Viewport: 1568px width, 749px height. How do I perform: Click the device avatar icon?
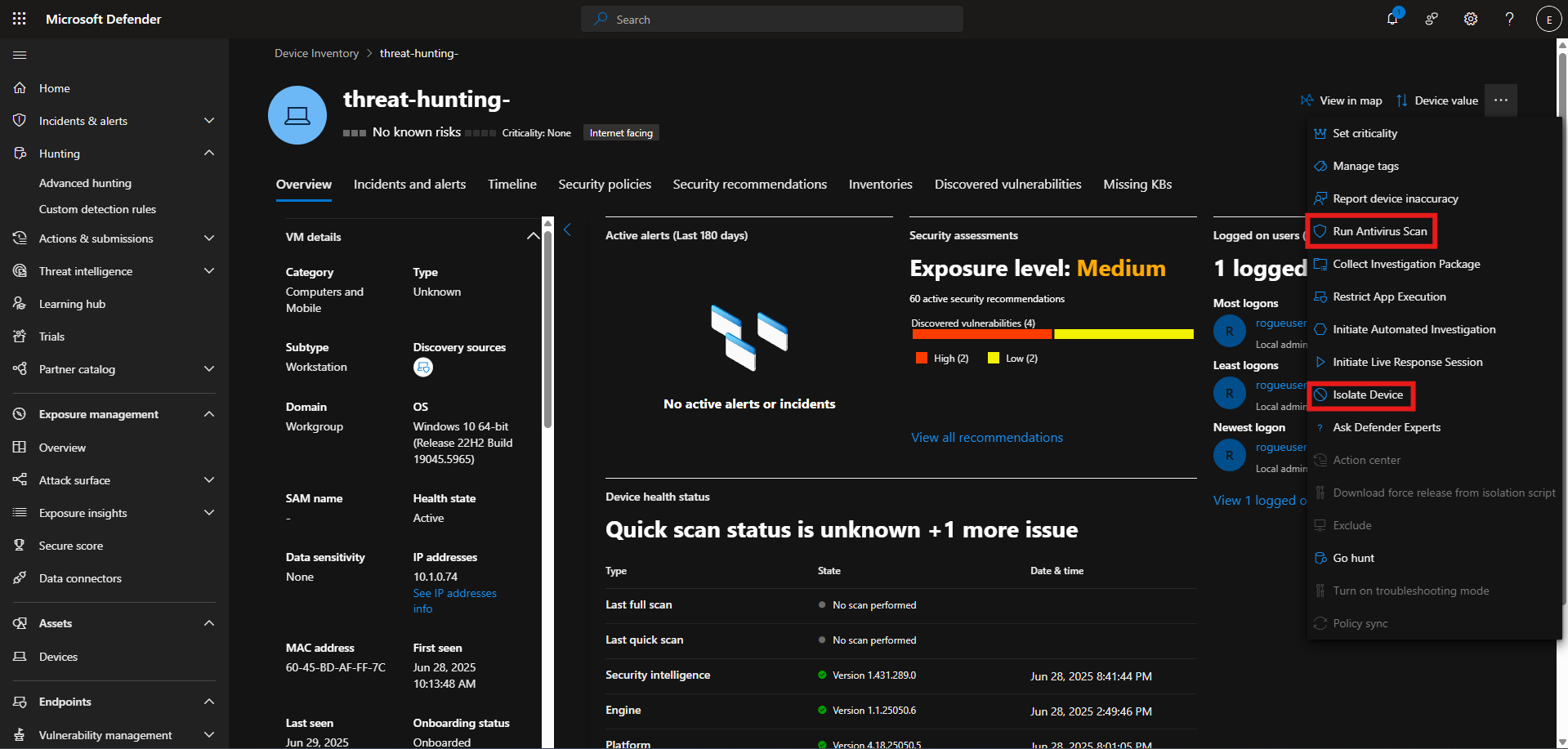(297, 115)
